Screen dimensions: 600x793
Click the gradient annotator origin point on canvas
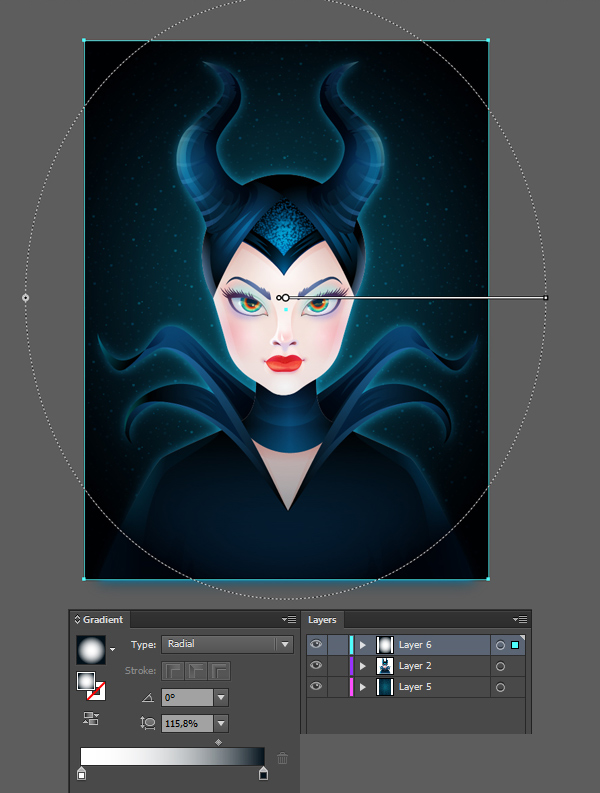(x=285, y=298)
